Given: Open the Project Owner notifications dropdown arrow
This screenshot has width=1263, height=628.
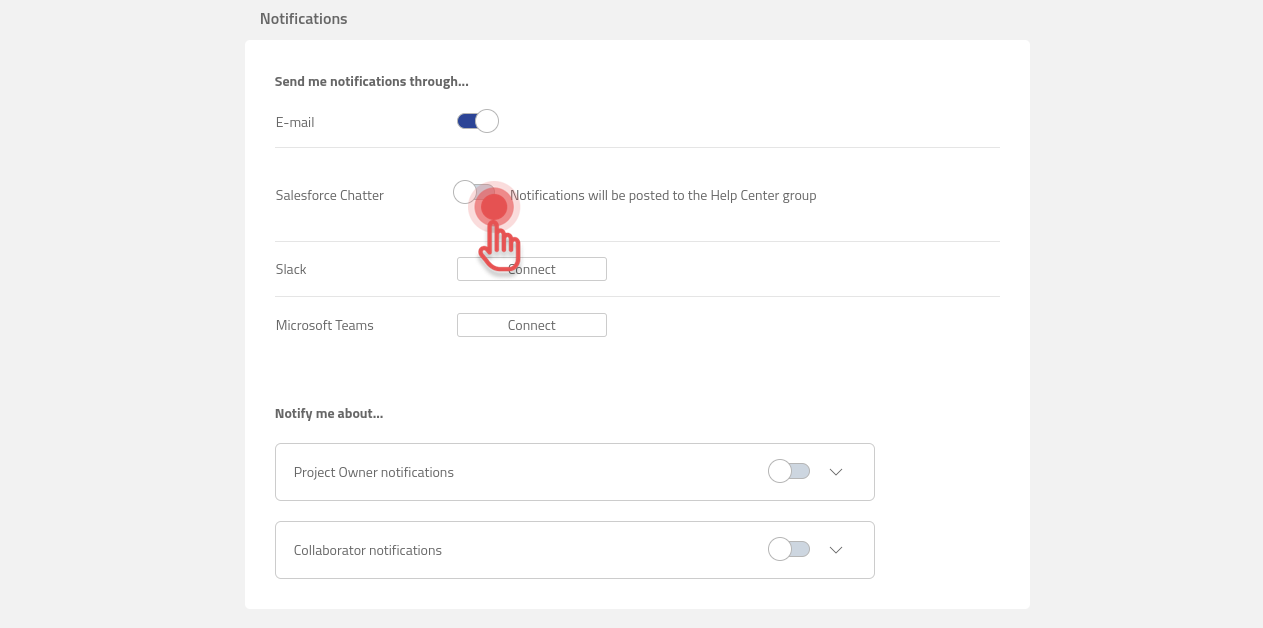Looking at the screenshot, I should tap(836, 471).
